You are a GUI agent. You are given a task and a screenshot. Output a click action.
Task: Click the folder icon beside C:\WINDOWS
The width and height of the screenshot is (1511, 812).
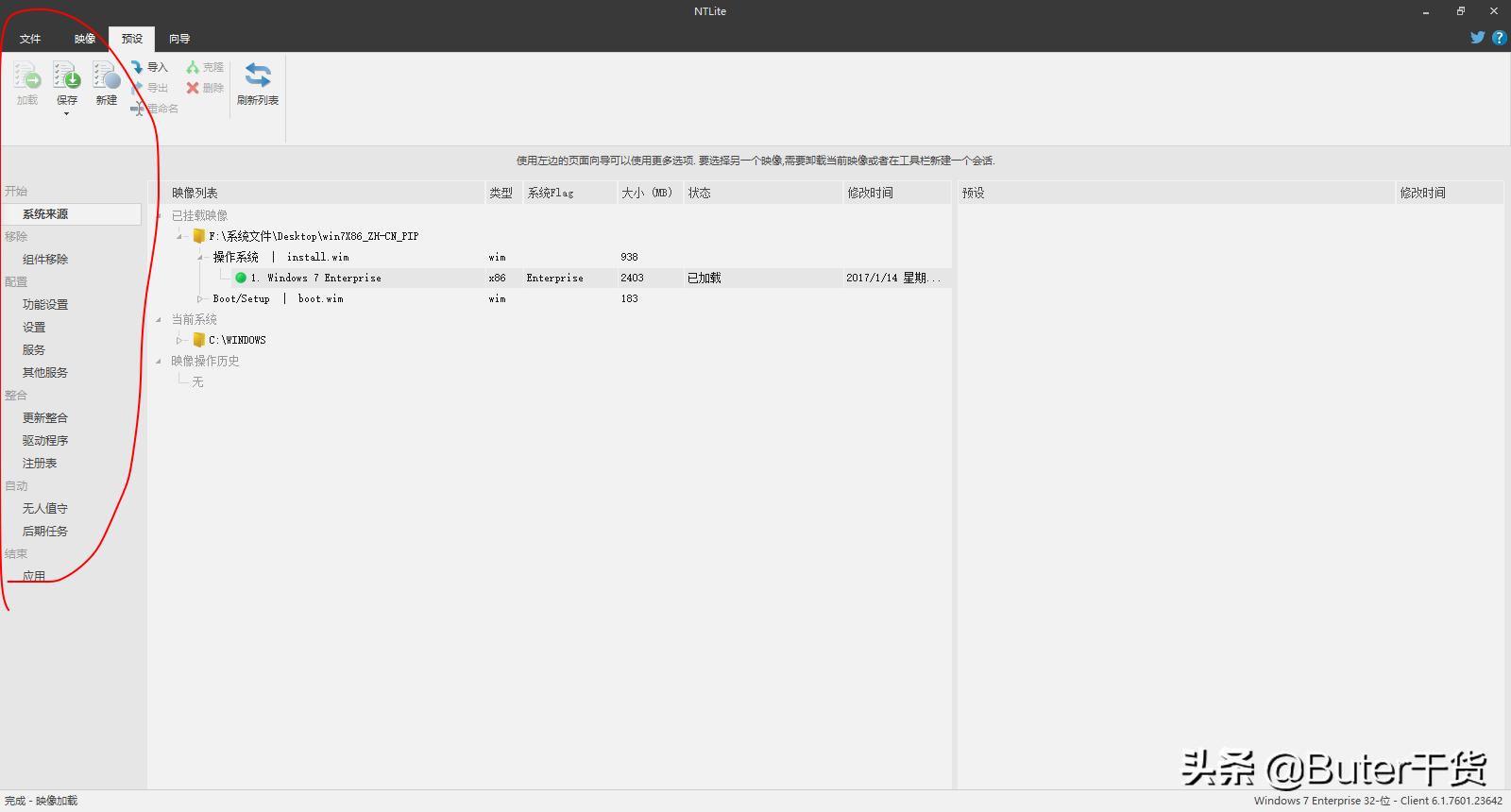tap(199, 340)
